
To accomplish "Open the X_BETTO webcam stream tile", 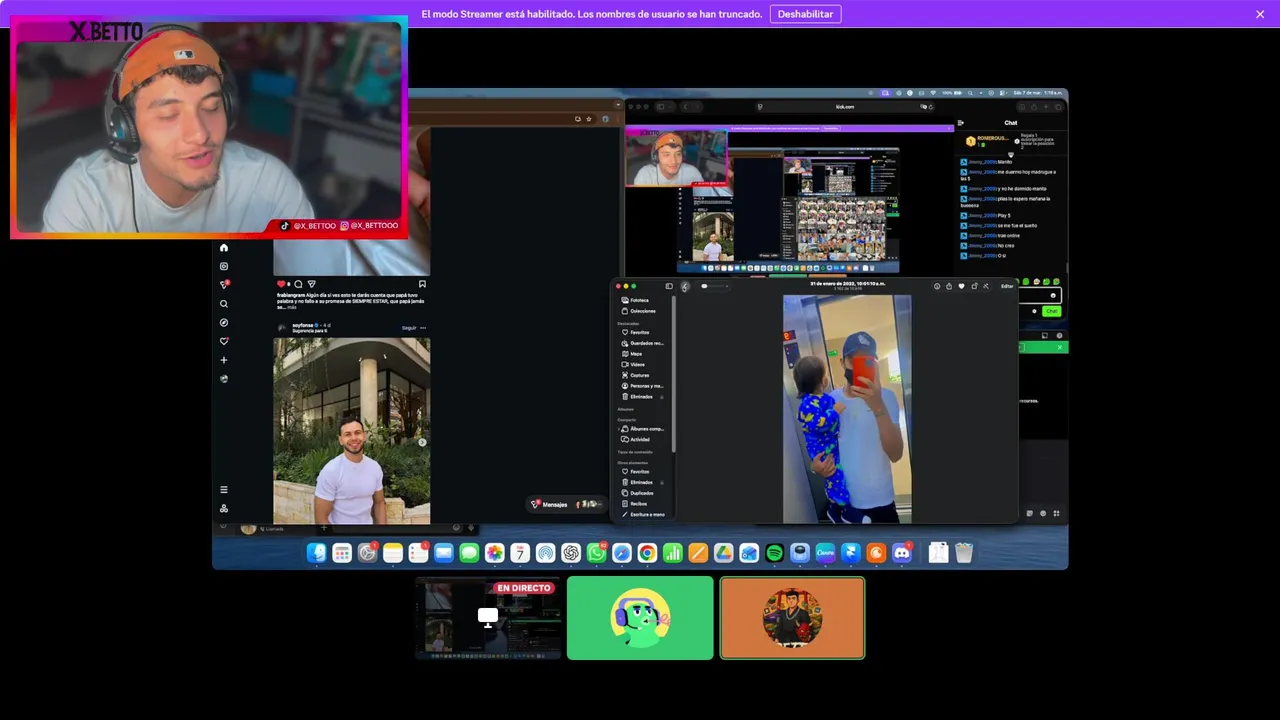I will [x=209, y=127].
